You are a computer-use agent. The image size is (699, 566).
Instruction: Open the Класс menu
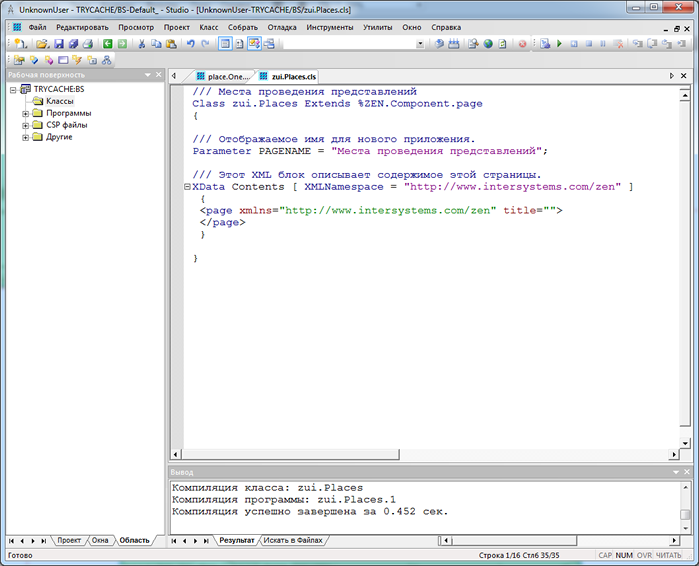209,27
